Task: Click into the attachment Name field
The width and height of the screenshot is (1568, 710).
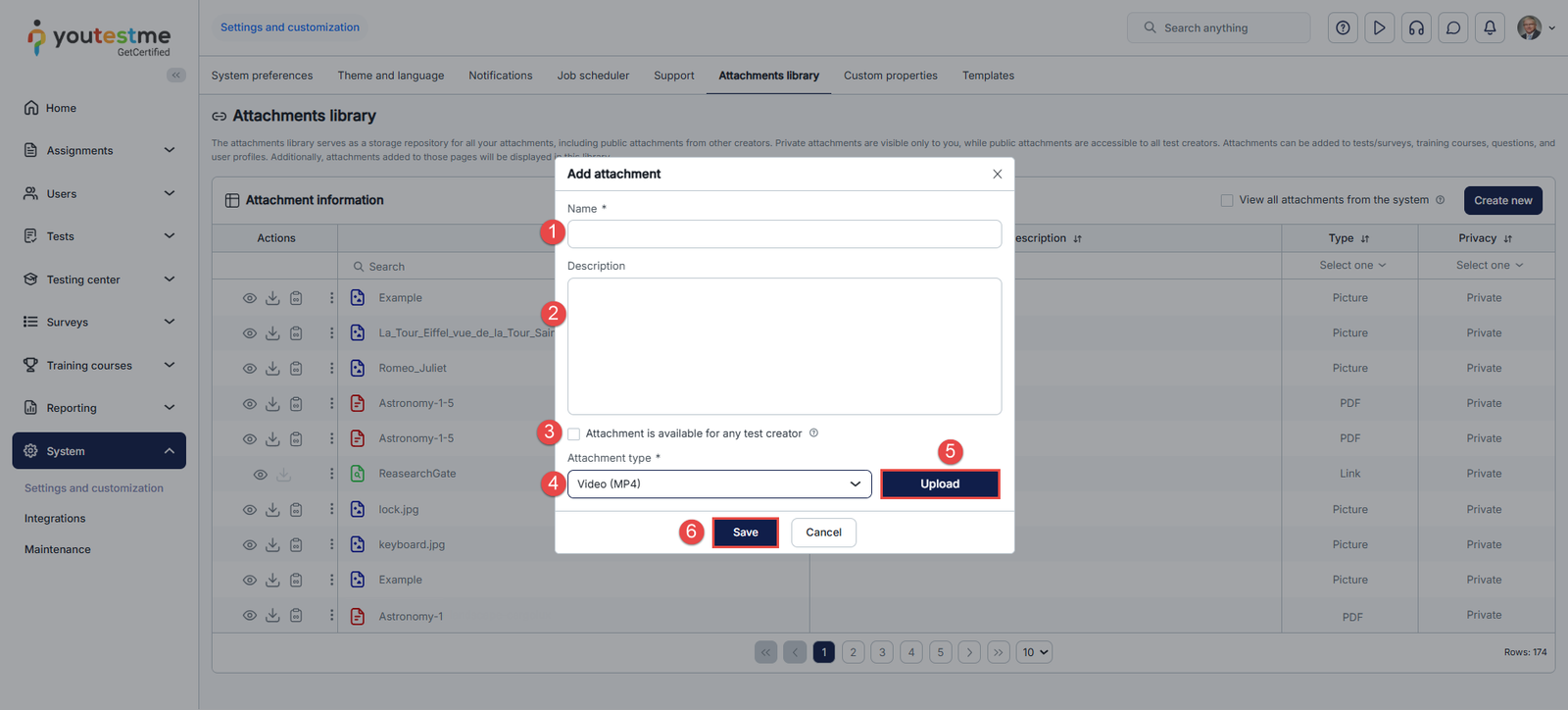Action: (x=784, y=233)
